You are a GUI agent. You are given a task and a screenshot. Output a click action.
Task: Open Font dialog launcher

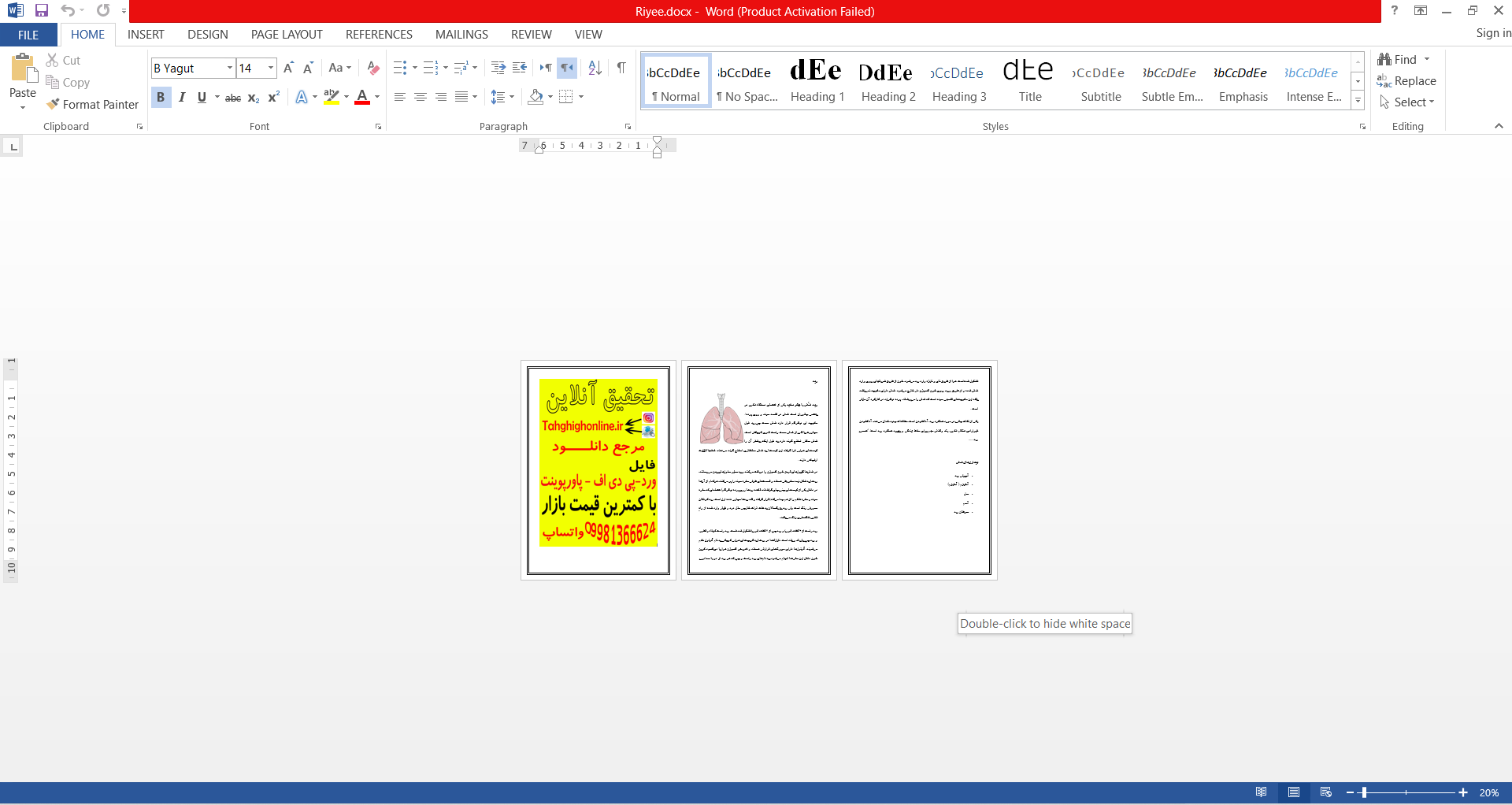[x=379, y=127]
